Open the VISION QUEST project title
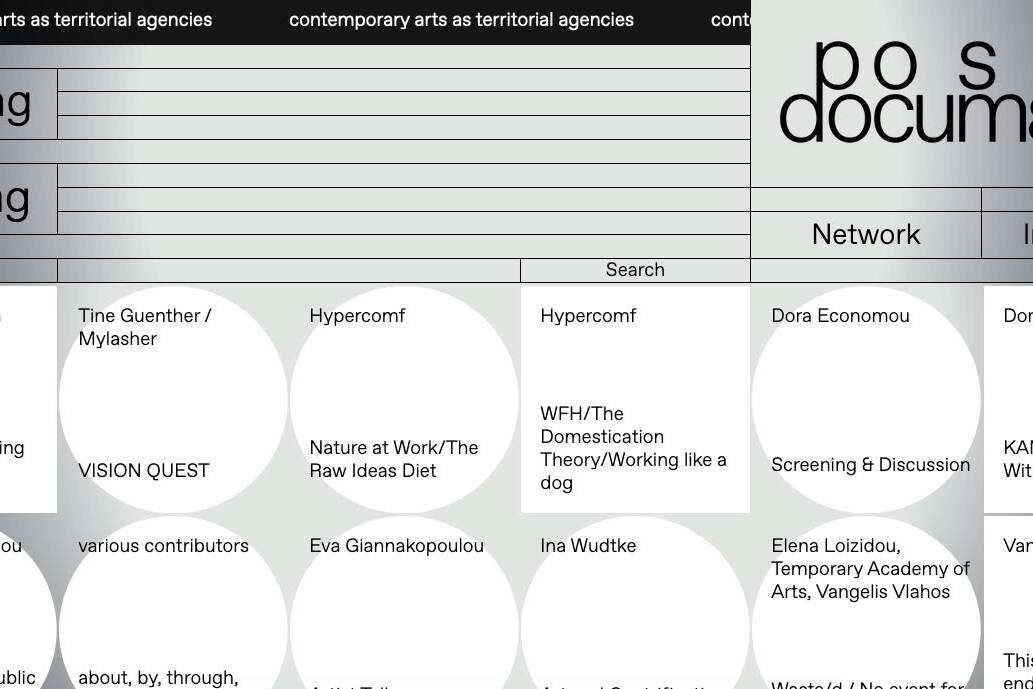 144,471
